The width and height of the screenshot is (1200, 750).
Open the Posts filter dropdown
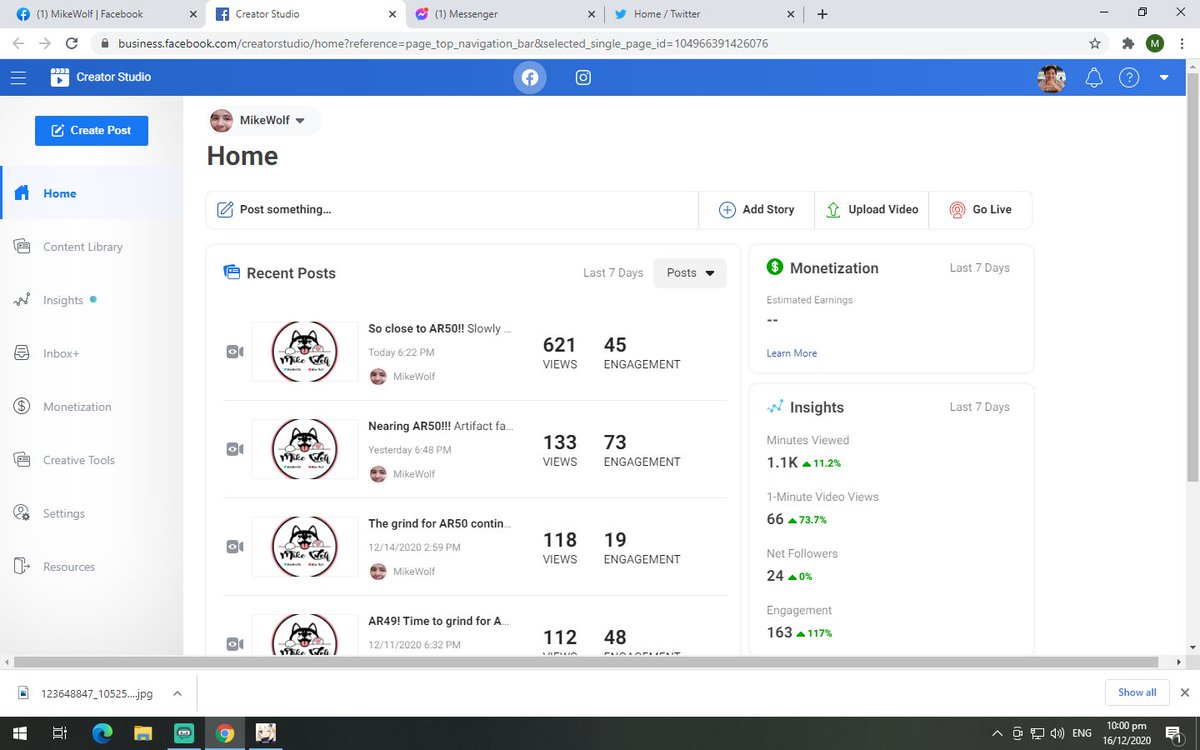690,273
